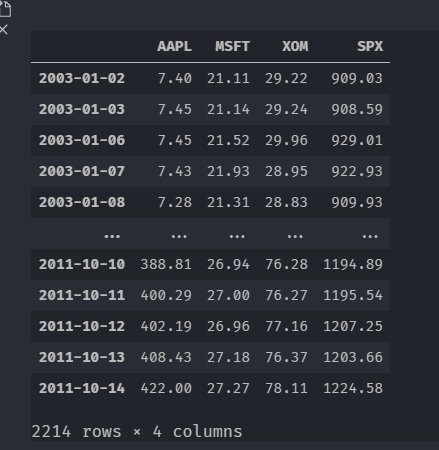Select the AAPL column header
This screenshot has height=450, width=439.
[x=174, y=46]
